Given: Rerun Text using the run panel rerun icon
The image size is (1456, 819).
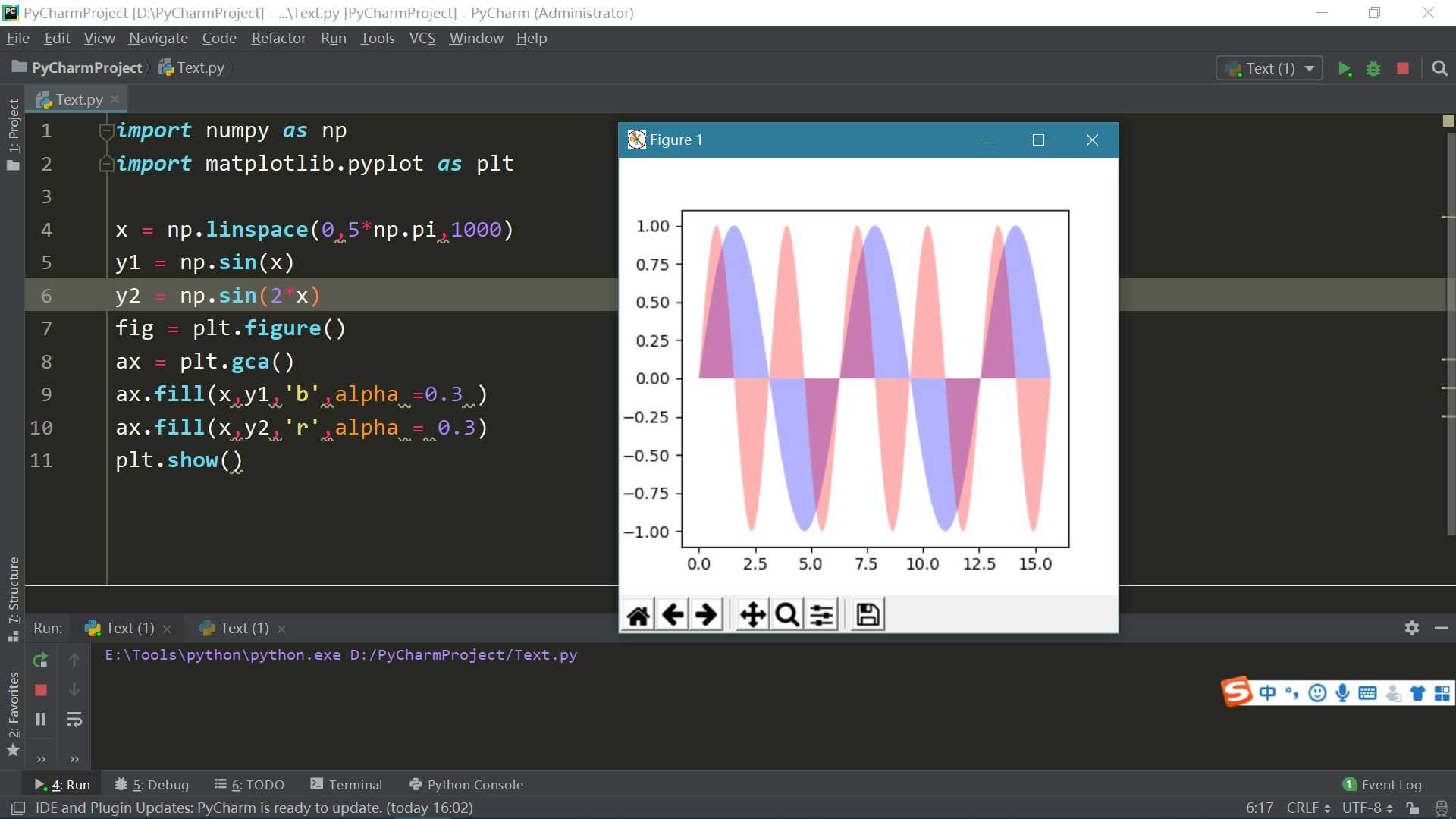Looking at the screenshot, I should [41, 661].
